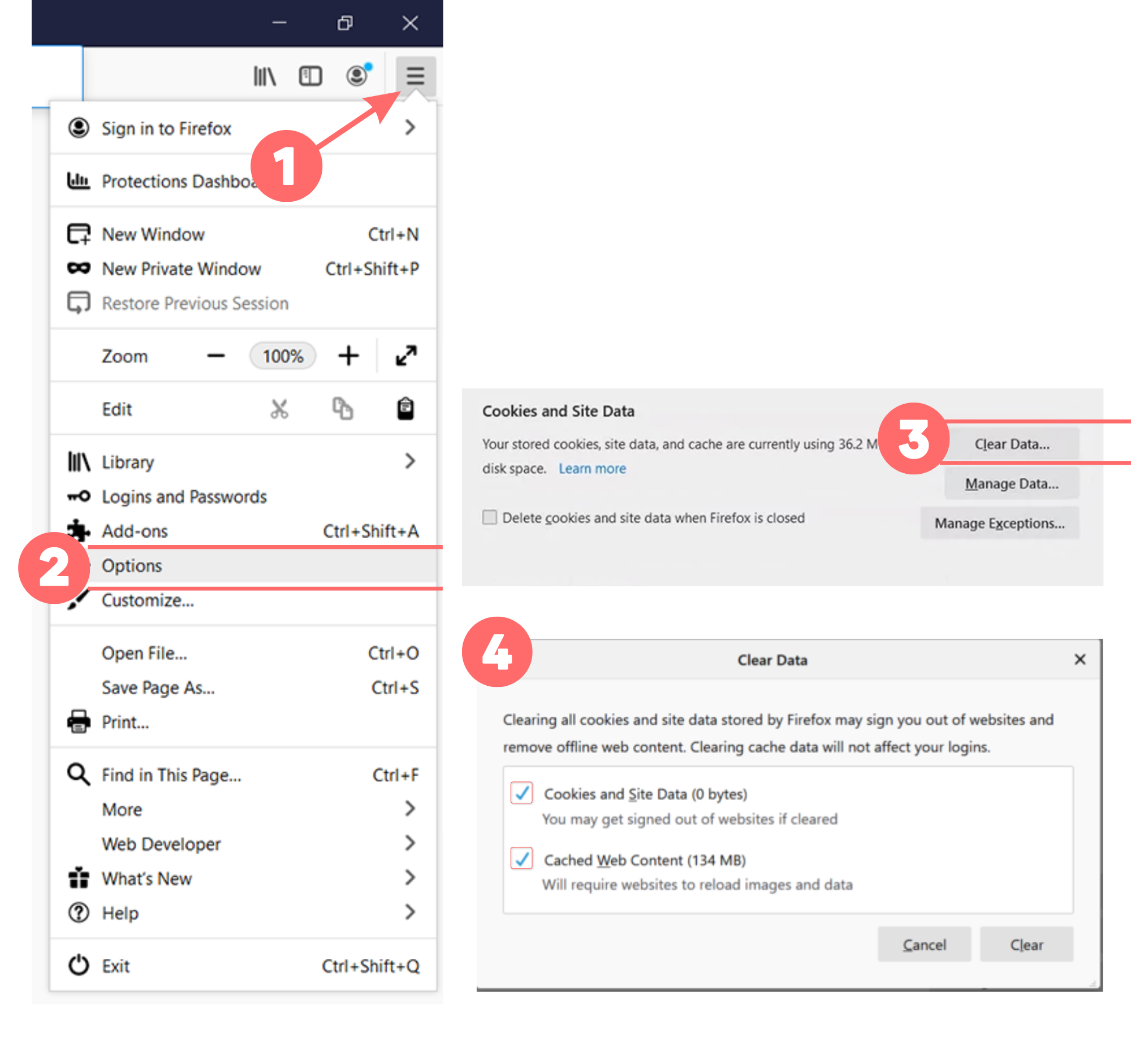Expand the Help submenu arrow
Screen dimensions: 1131x1064
coord(410,912)
